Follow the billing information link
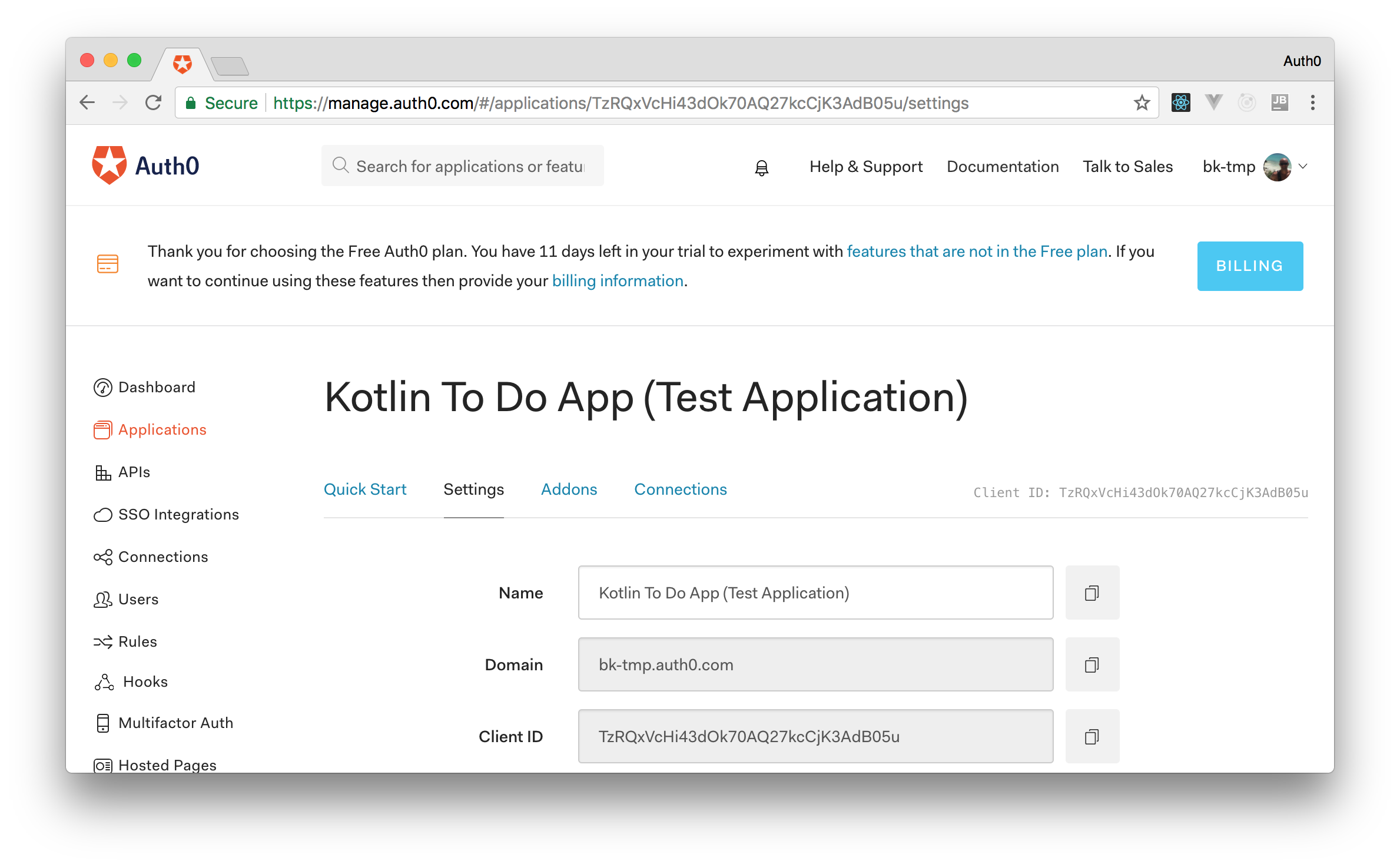Screen dimensions: 1400x867 tap(617, 281)
